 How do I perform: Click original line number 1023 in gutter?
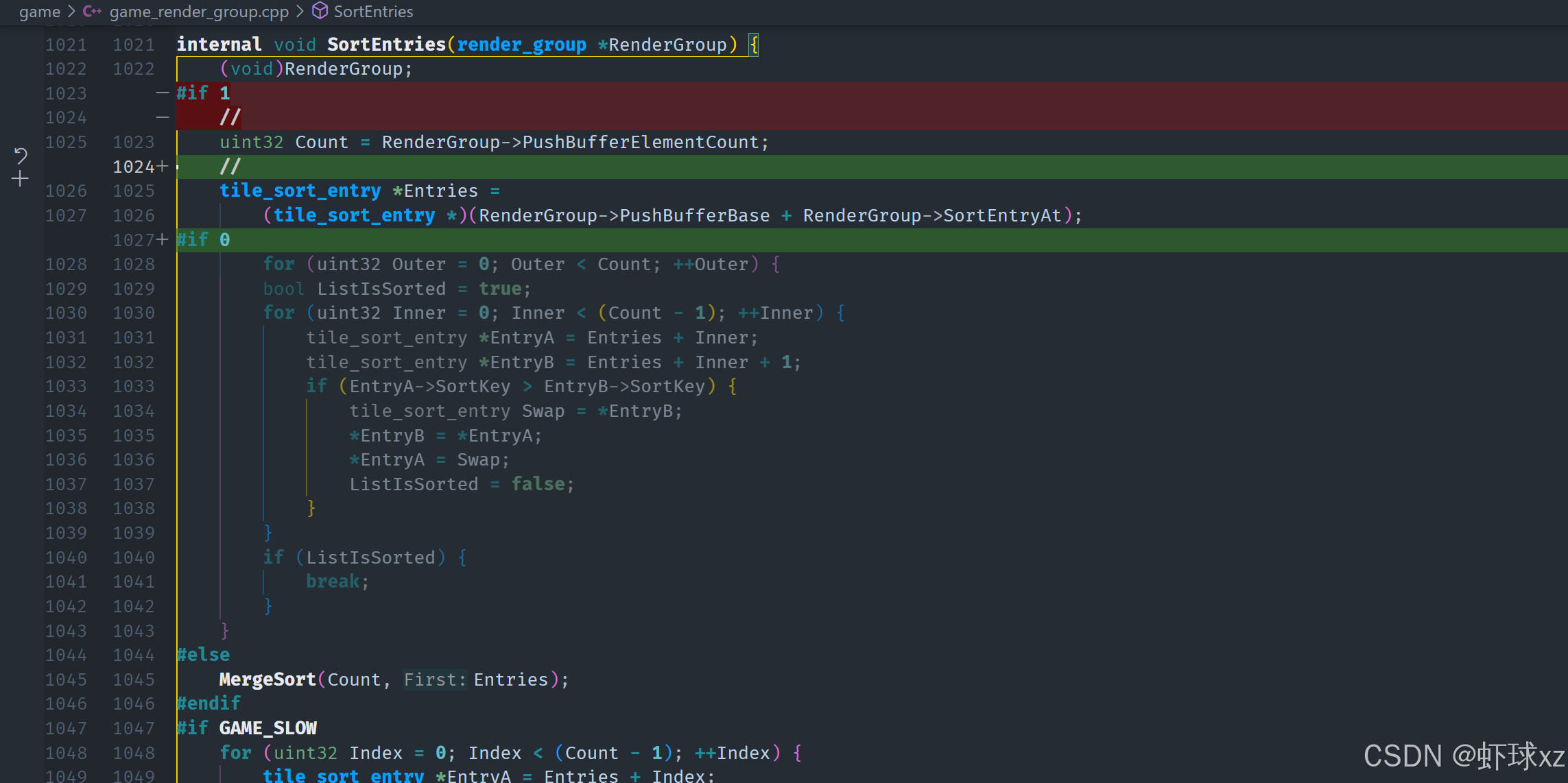(x=66, y=93)
